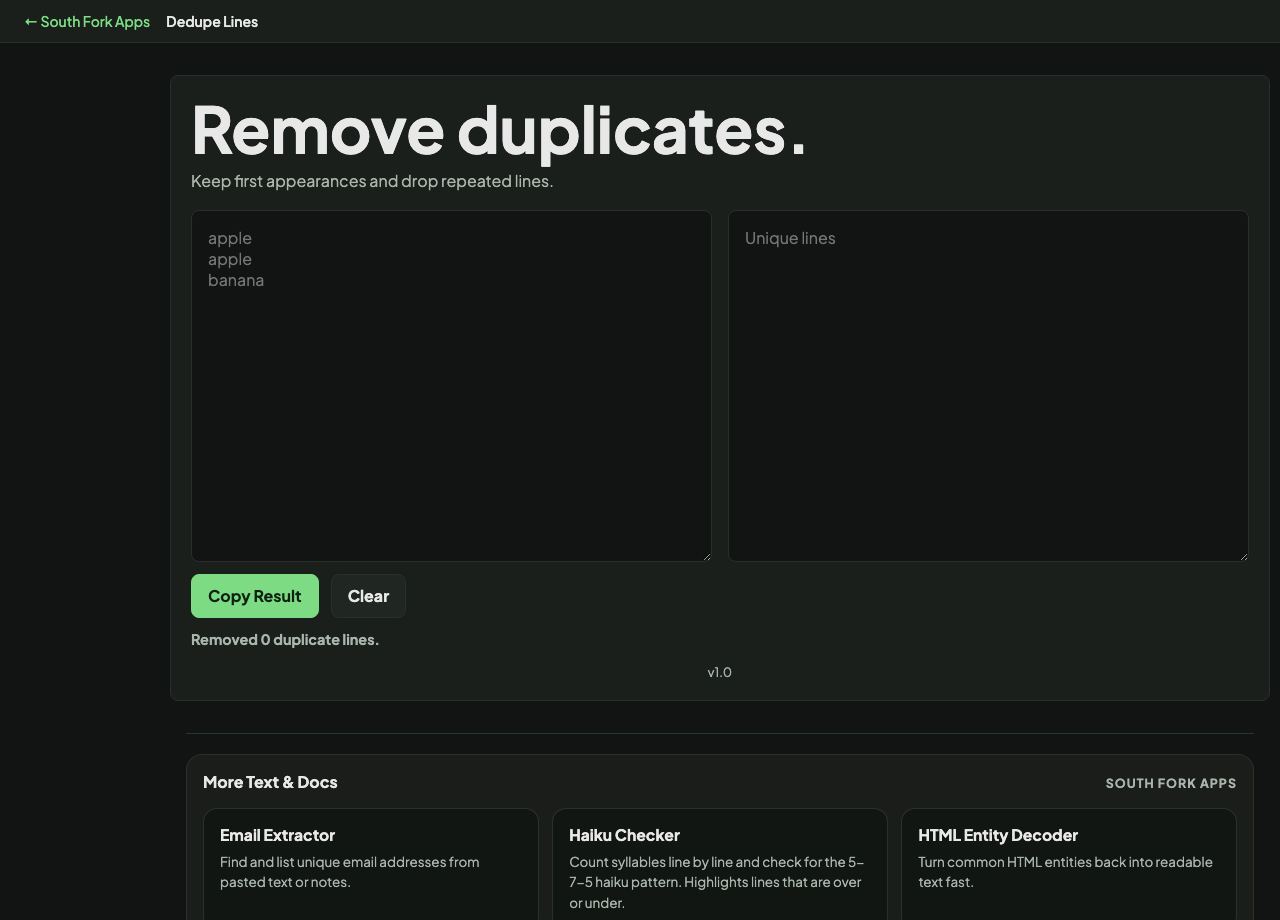Click the SOUTH FORK APPS label
1280x920 pixels.
click(x=1171, y=783)
